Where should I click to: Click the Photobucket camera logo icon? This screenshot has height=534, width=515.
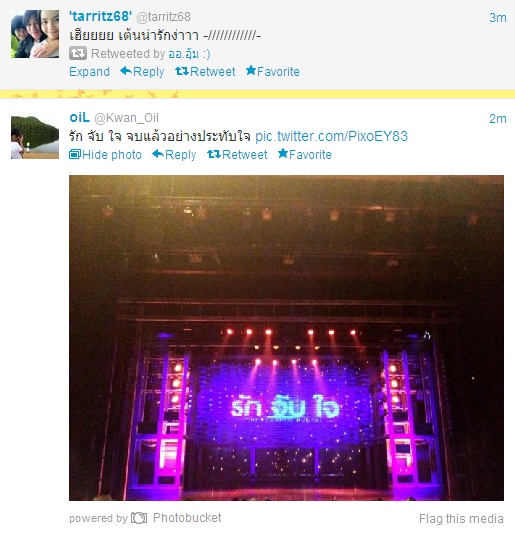pyautogui.click(x=139, y=518)
